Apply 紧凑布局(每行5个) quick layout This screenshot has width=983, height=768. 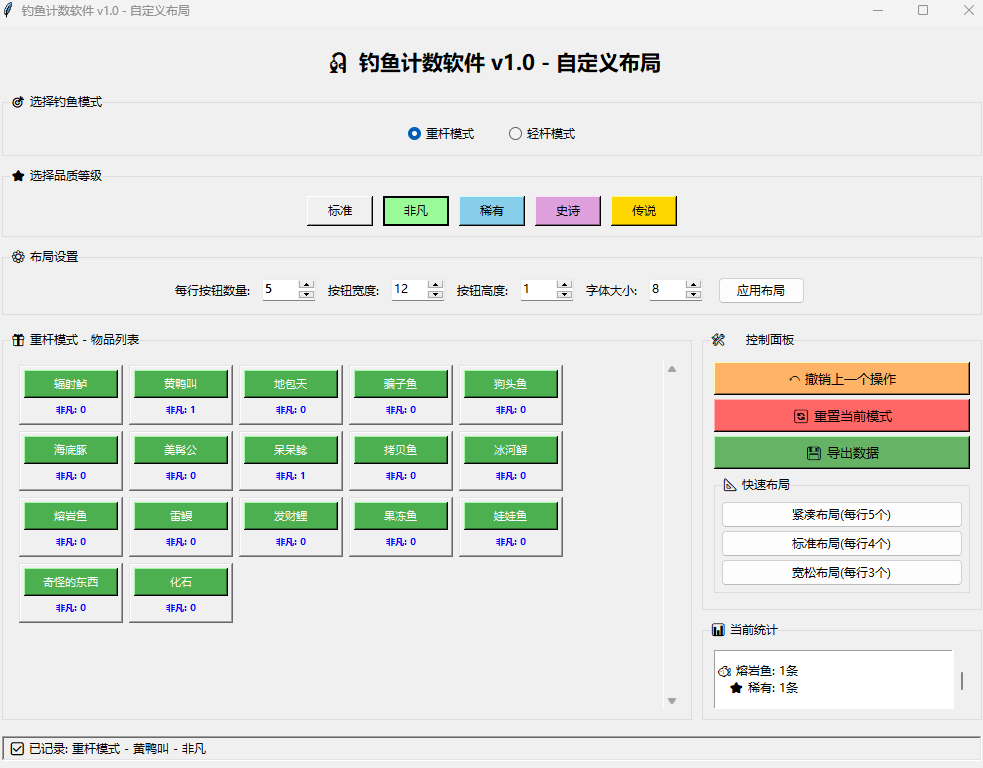[x=841, y=515]
